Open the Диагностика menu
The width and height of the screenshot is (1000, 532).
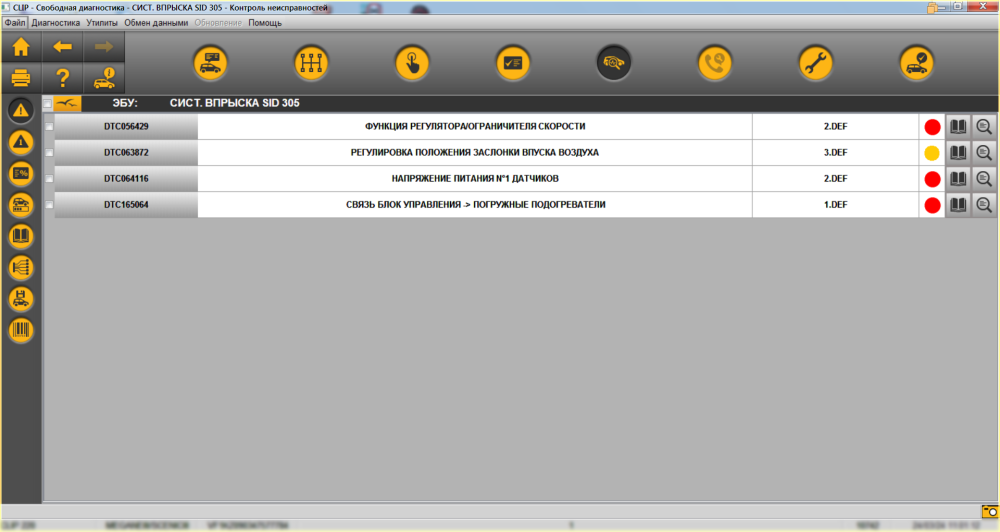[x=56, y=23]
